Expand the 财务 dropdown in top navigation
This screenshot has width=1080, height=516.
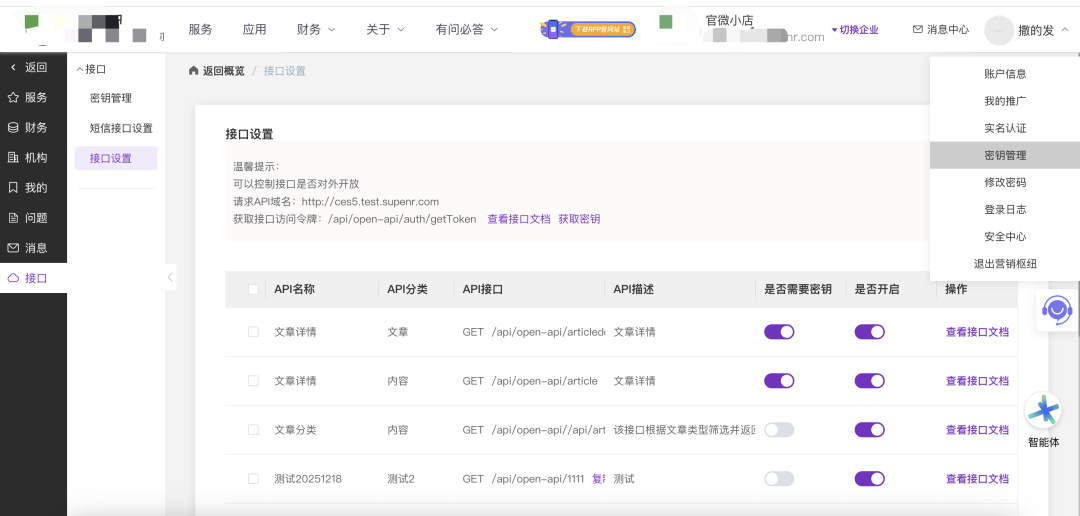coord(316,30)
